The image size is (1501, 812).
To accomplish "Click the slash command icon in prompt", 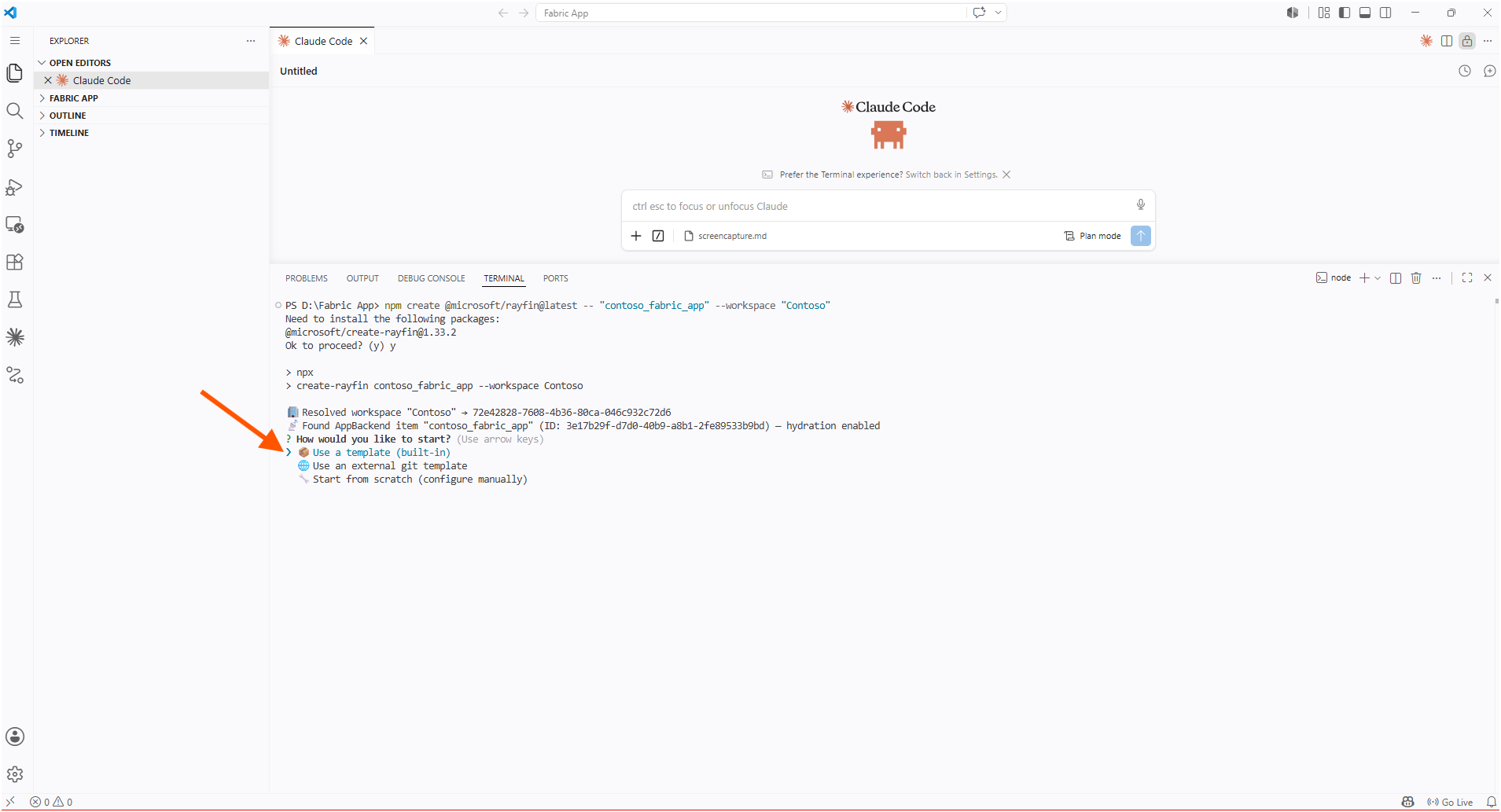I will [x=658, y=236].
